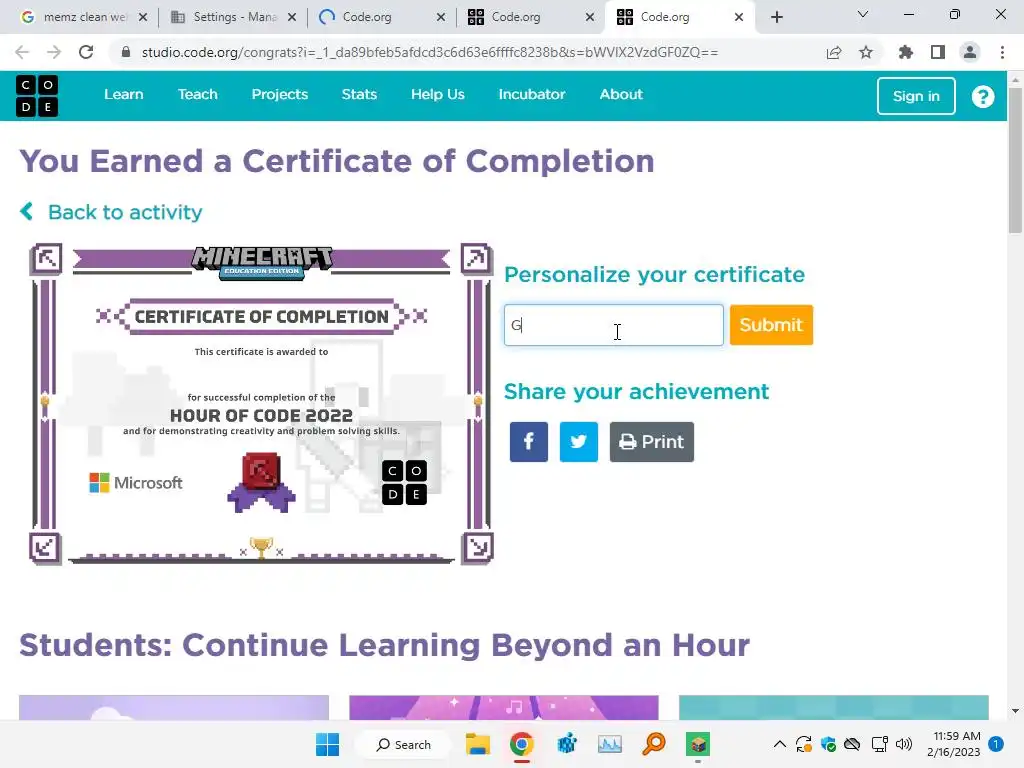Open the help question mark icon
The width and height of the screenshot is (1024, 768).
point(982,97)
